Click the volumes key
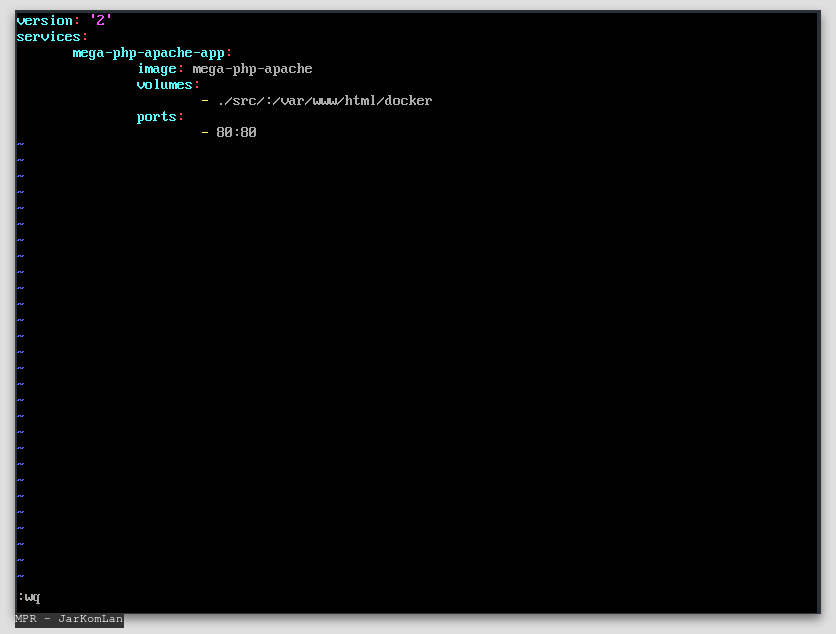The height and width of the screenshot is (634, 836). click(x=164, y=84)
